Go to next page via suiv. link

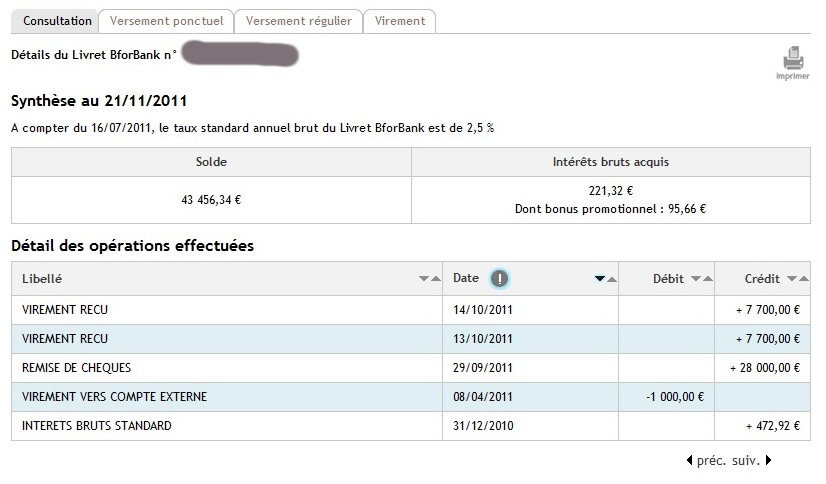(745, 461)
